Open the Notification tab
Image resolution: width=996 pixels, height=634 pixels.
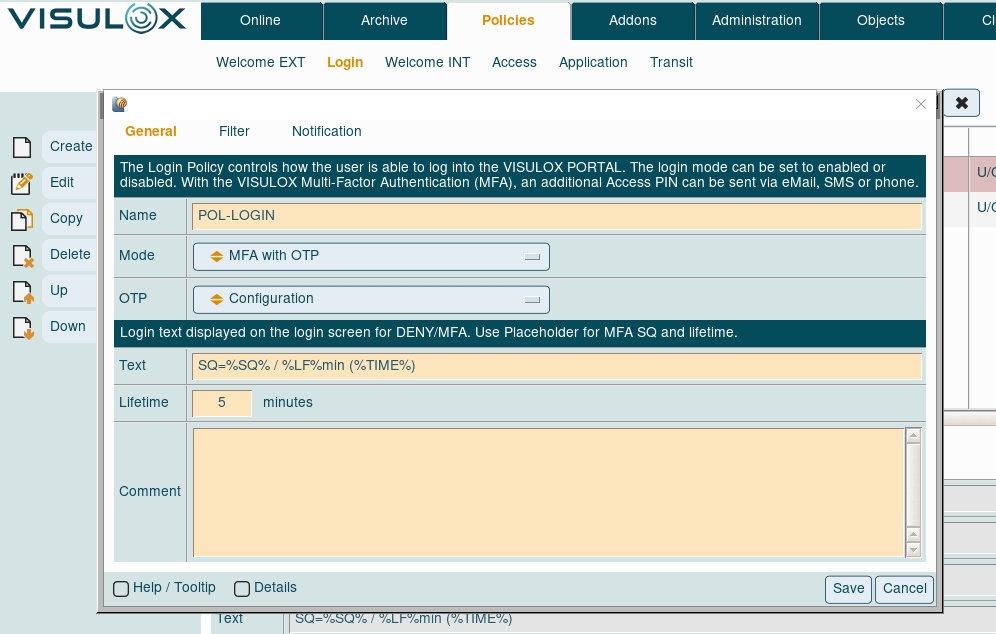[x=326, y=131]
